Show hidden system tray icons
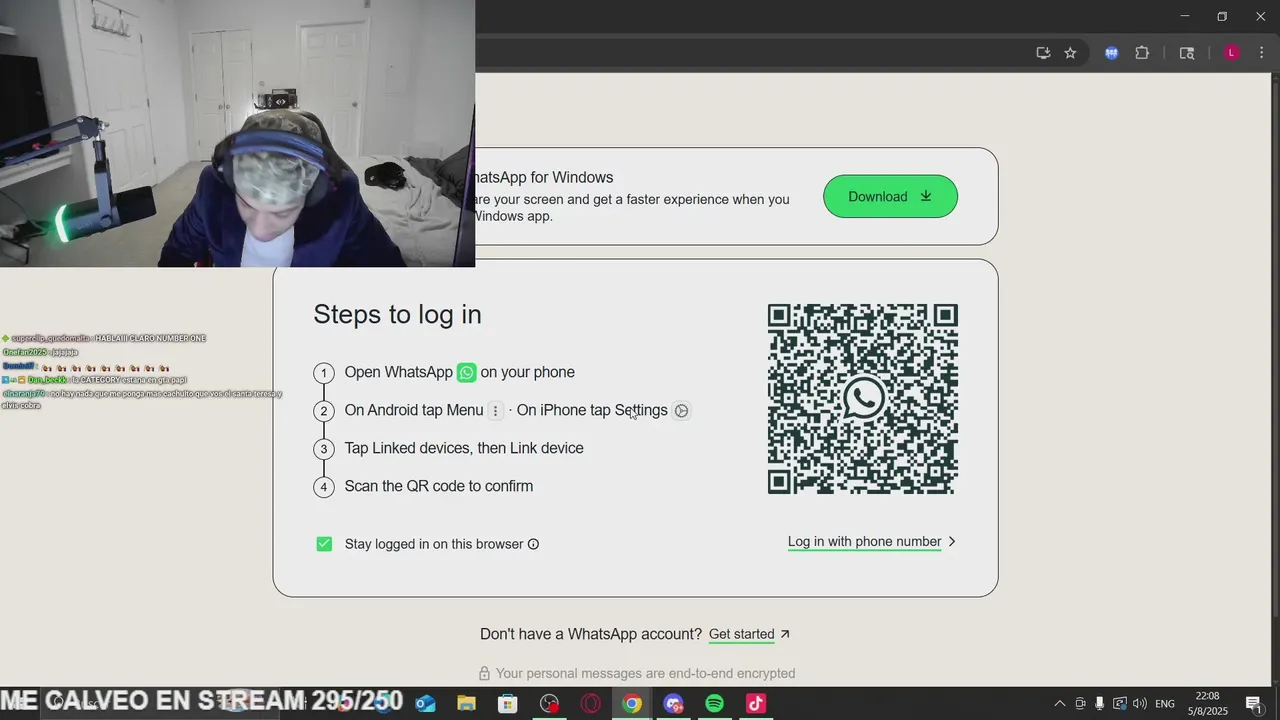This screenshot has height=720, width=1280. 1060,704
